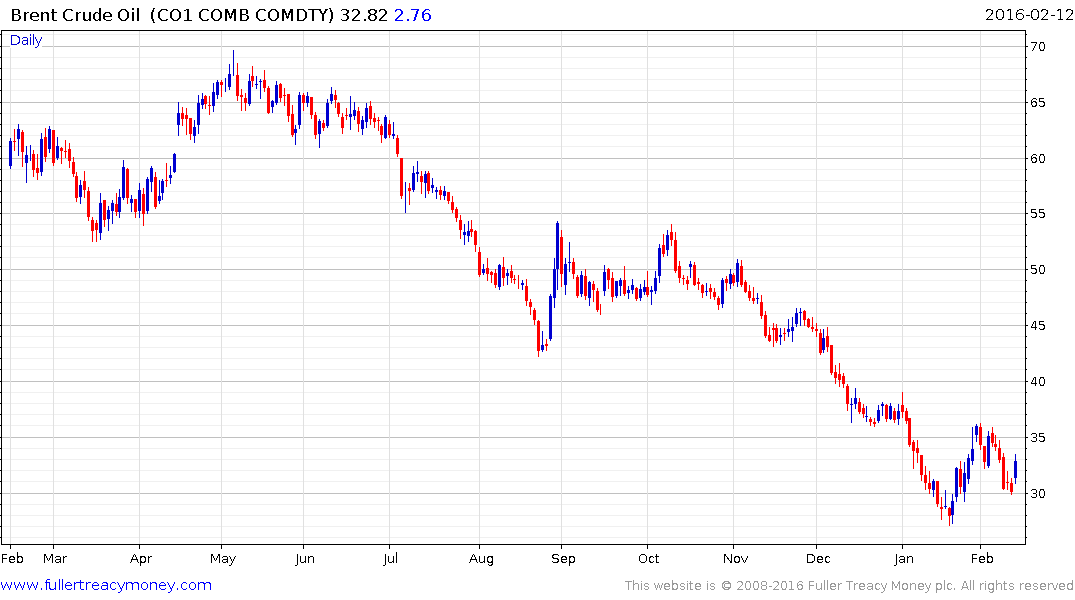The height and width of the screenshot is (600, 1075).
Task: Select the blue change value 2.76
Action: click(x=412, y=14)
